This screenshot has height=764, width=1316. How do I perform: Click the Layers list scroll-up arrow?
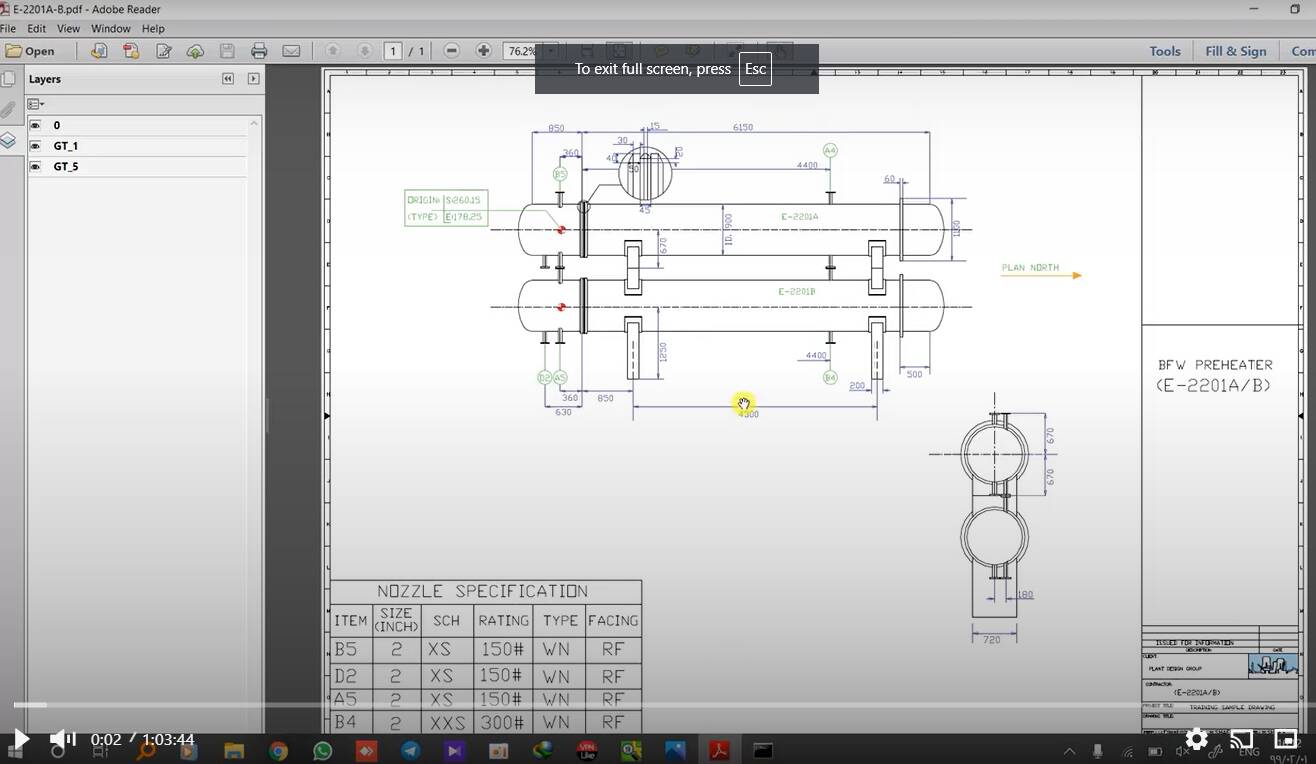254,123
